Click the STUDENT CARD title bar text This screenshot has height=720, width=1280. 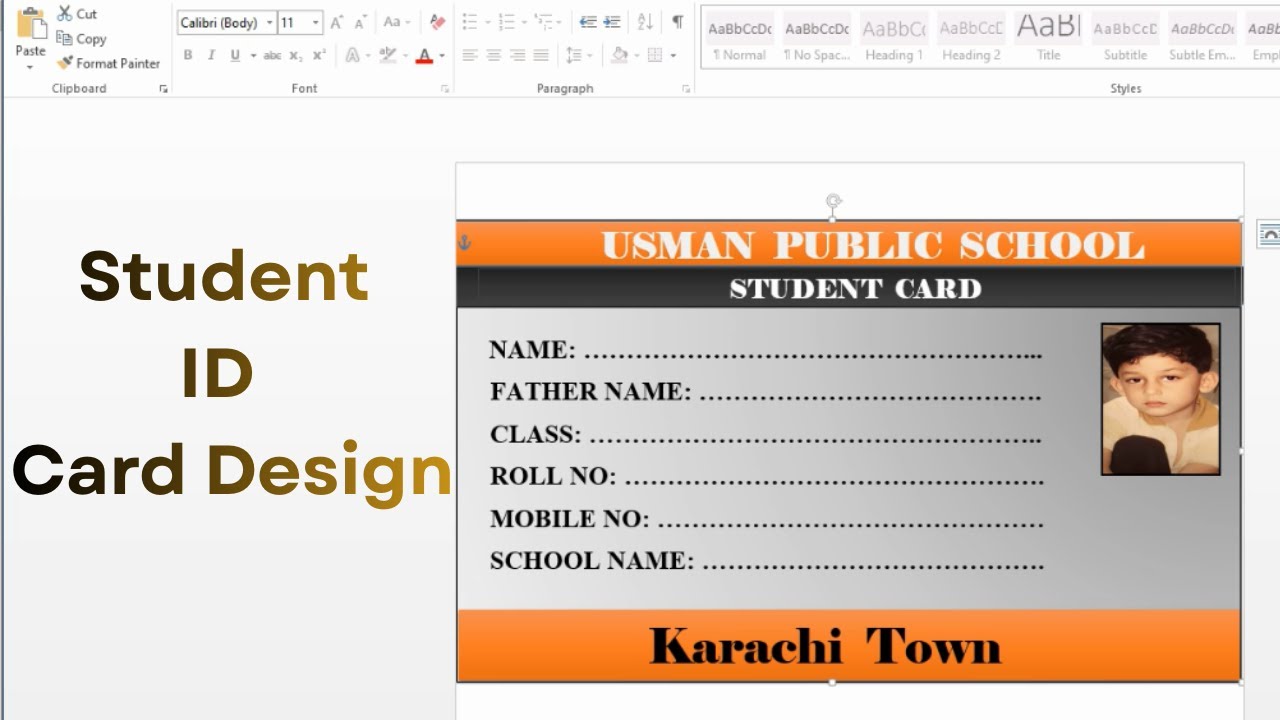click(855, 288)
